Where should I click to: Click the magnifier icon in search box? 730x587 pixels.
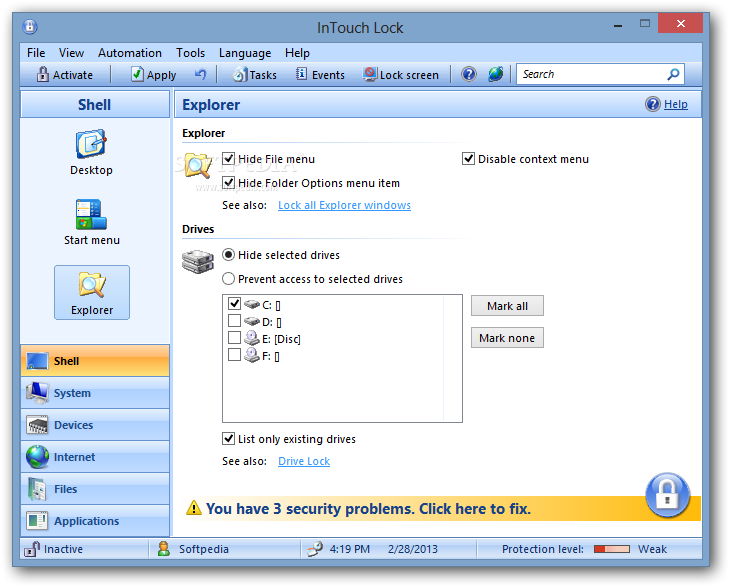click(673, 74)
